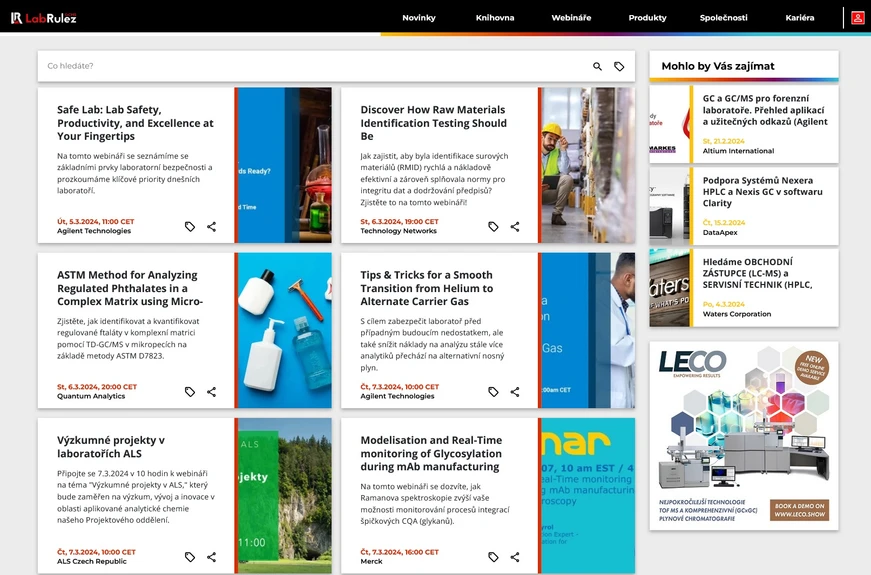
Task: Click the search magnifier icon
Action: tap(598, 67)
